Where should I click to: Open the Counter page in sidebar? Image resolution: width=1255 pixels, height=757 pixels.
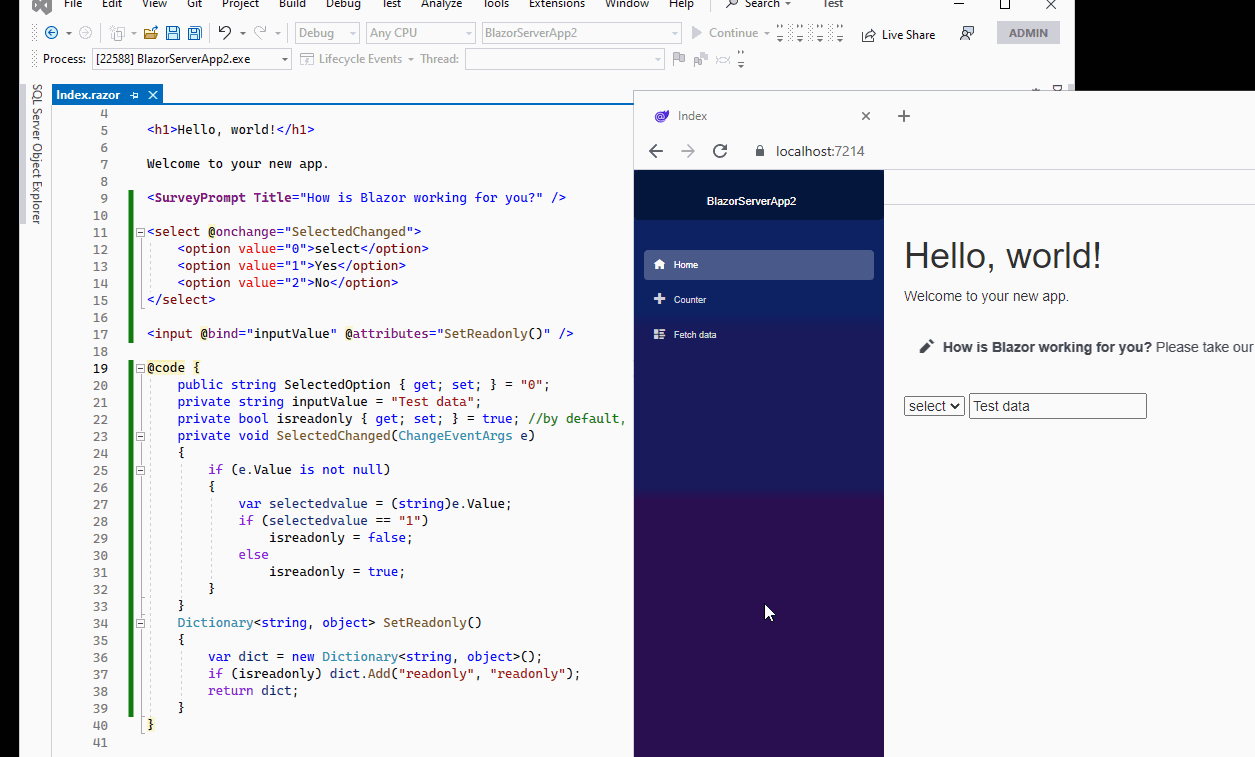point(689,300)
